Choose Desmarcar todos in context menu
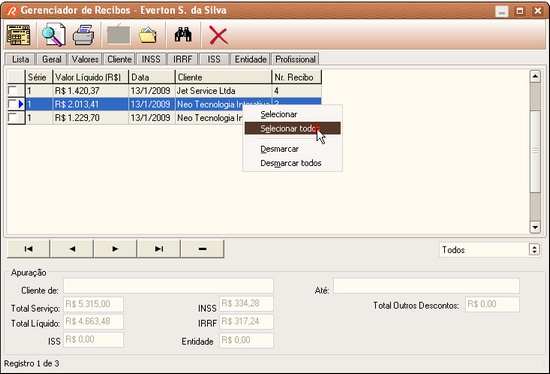 tap(292, 163)
